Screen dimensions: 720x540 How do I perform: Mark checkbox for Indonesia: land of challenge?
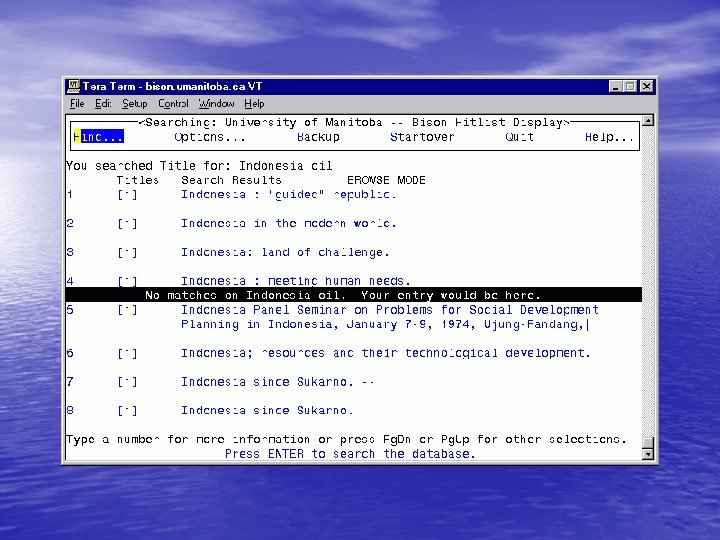click(x=127, y=253)
